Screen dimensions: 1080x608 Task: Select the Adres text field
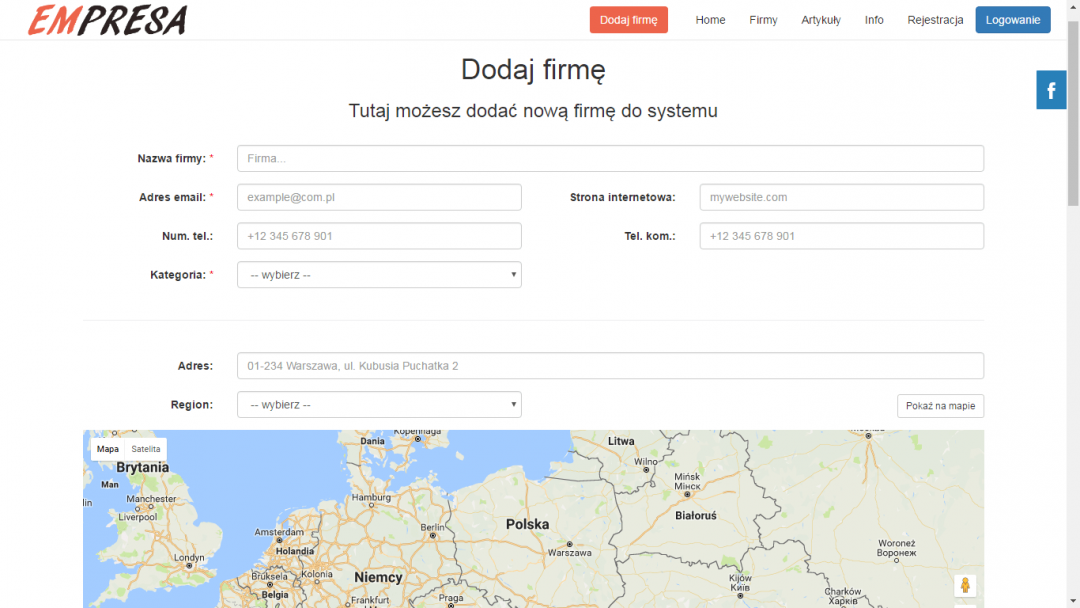pyautogui.click(x=610, y=366)
